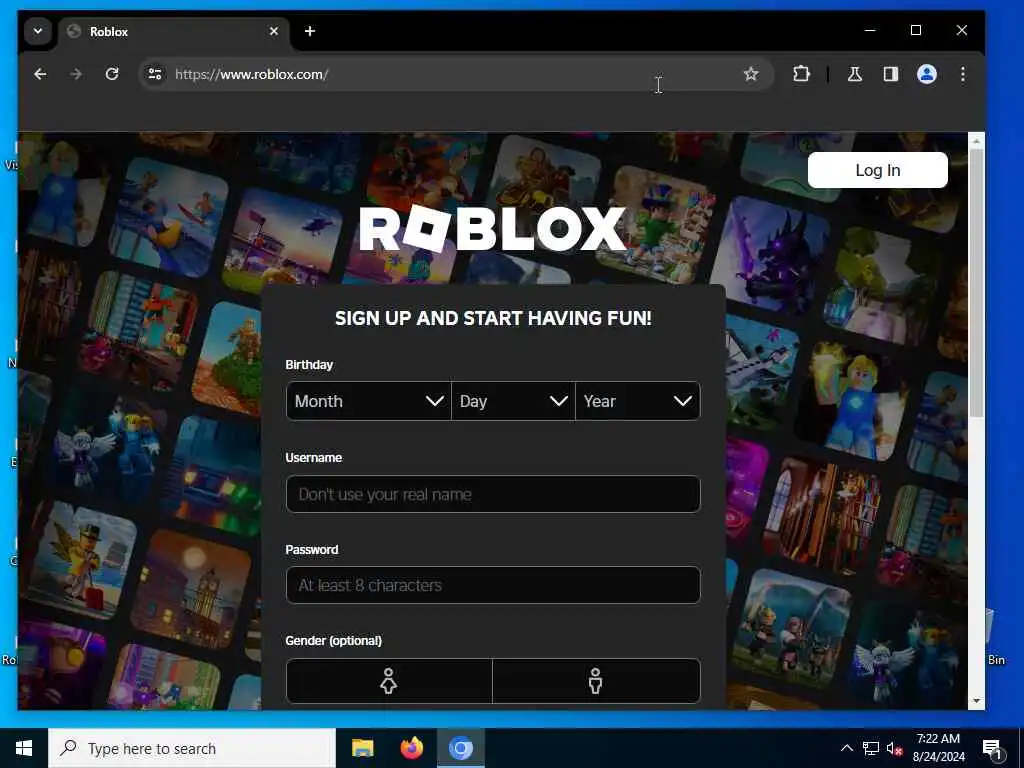This screenshot has width=1024, height=768.
Task: Open the taskbar clock and date
Action: (x=938, y=748)
